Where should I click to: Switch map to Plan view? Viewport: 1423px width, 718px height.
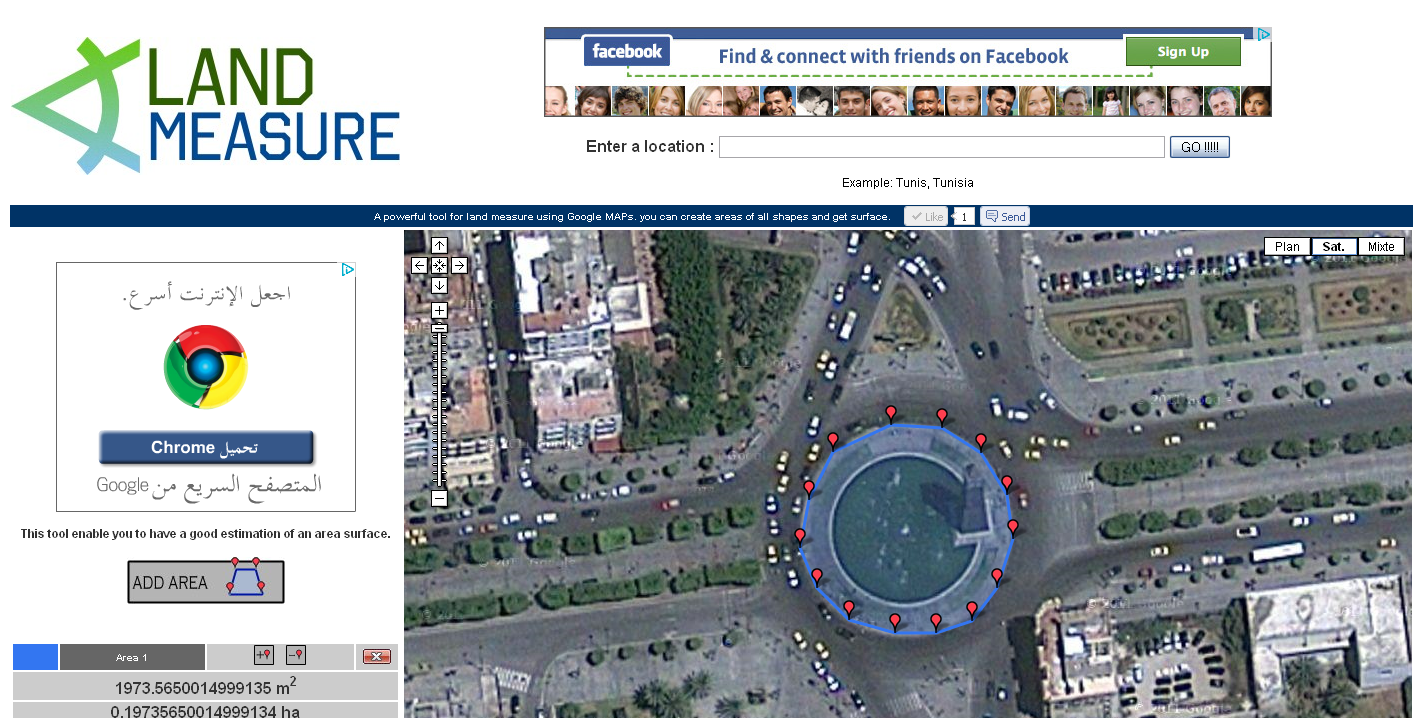(1287, 246)
